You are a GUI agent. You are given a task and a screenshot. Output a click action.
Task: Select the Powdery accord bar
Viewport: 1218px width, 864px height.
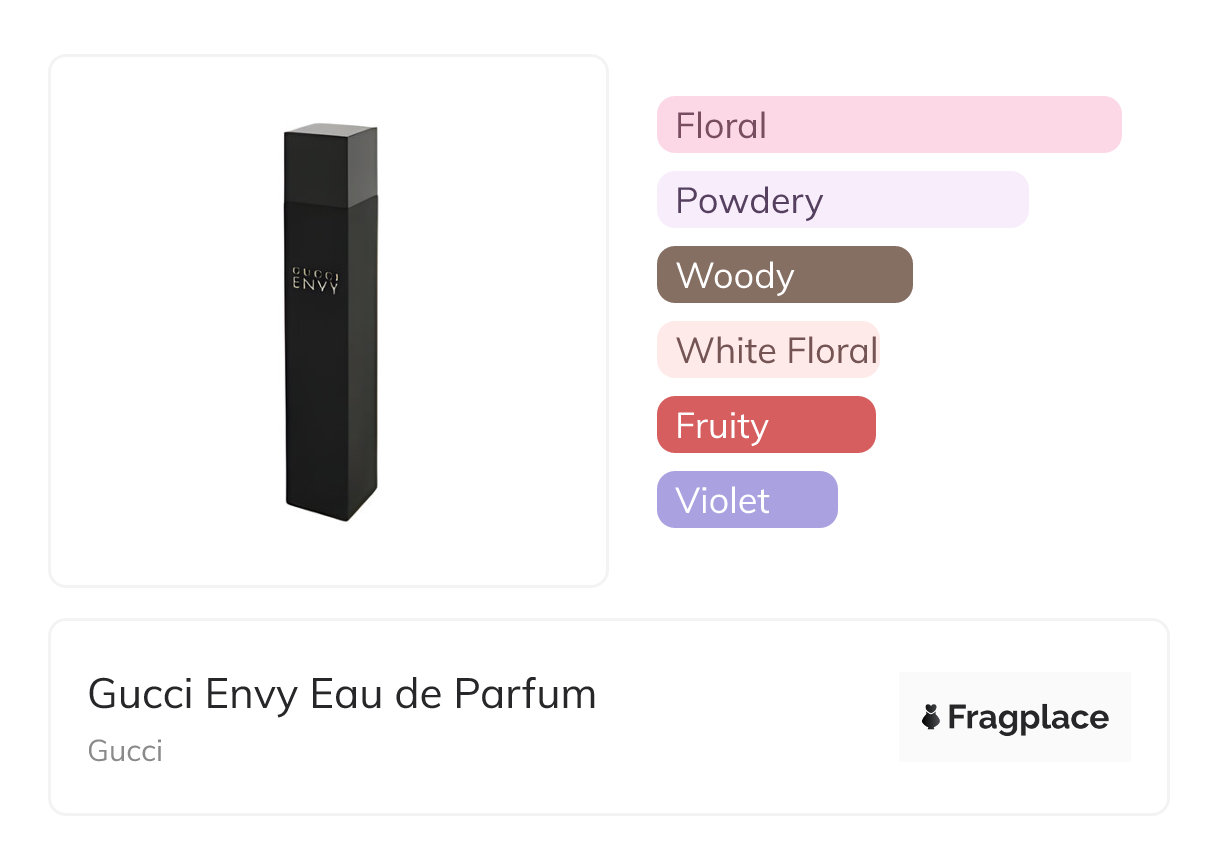843,200
